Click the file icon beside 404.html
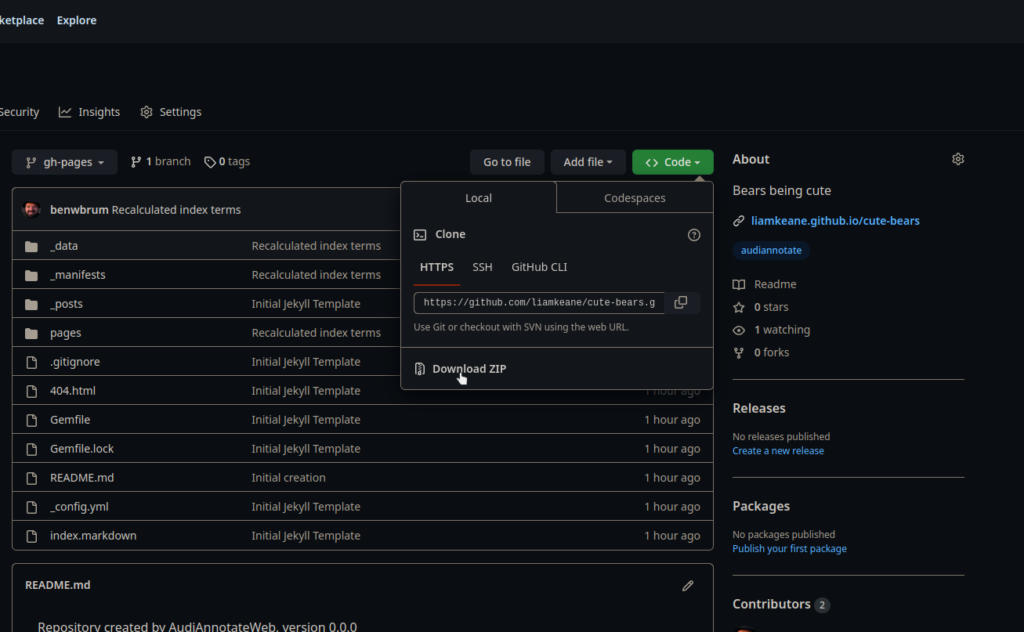 pyautogui.click(x=31, y=391)
